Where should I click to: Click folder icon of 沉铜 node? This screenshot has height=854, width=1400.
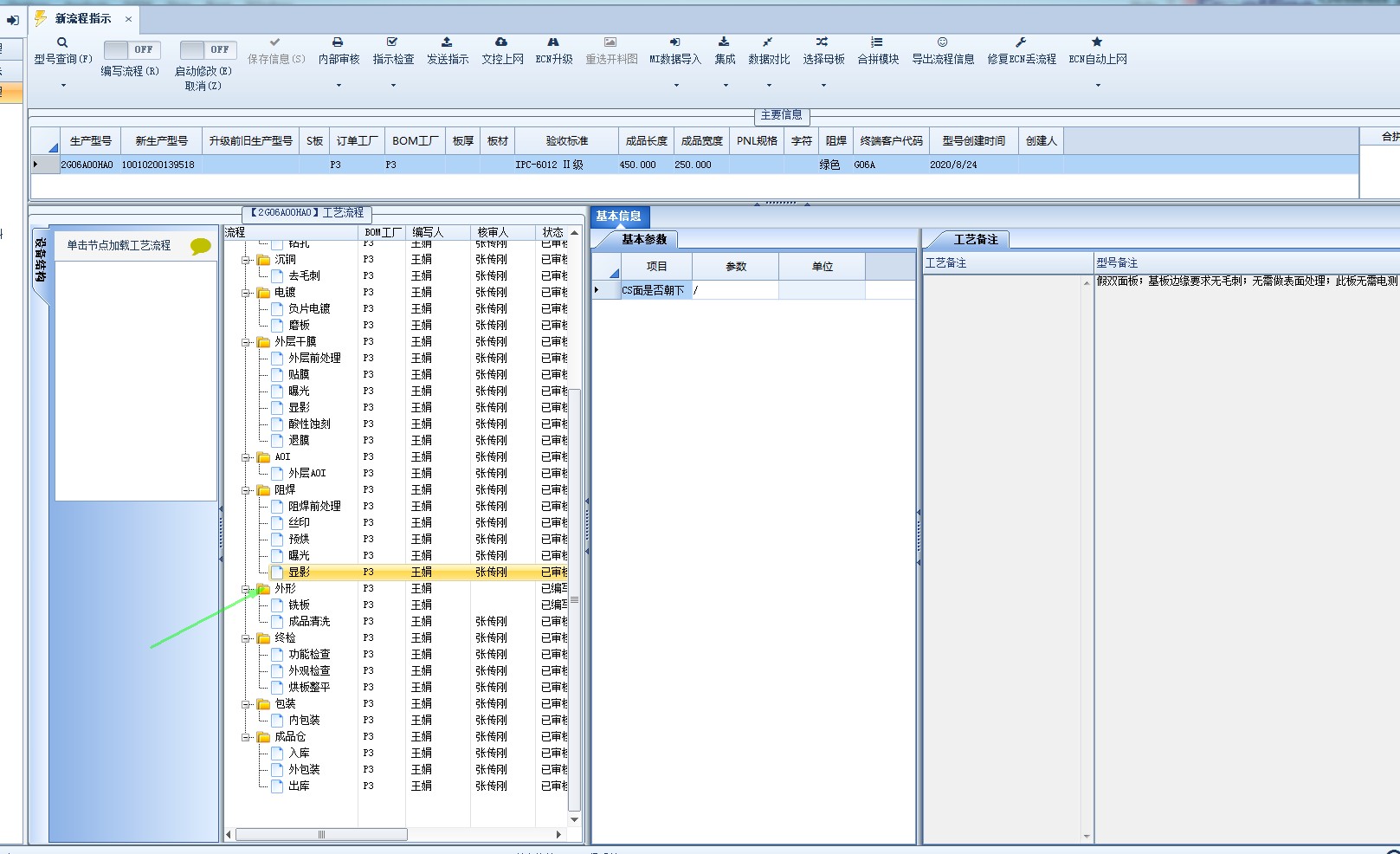[263, 260]
